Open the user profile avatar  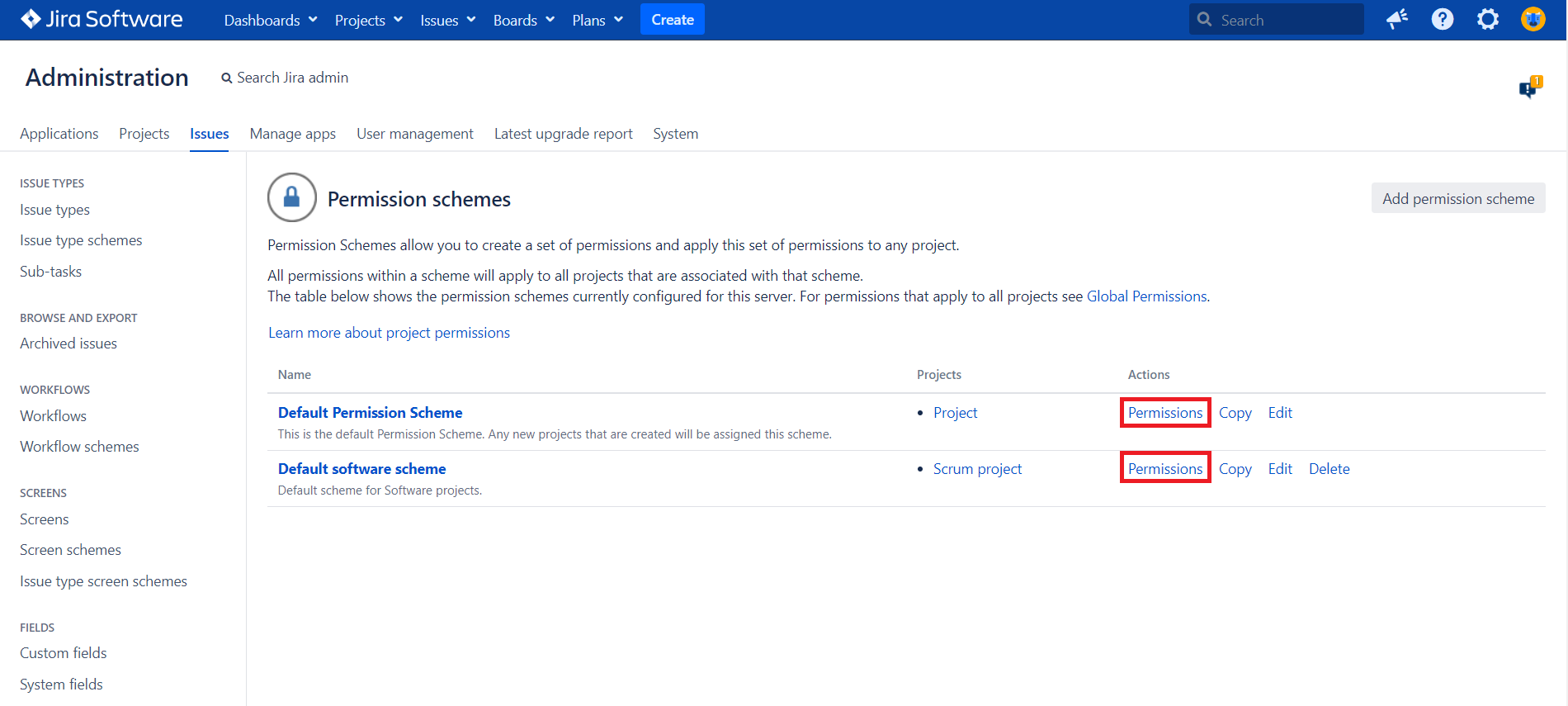[x=1533, y=19]
